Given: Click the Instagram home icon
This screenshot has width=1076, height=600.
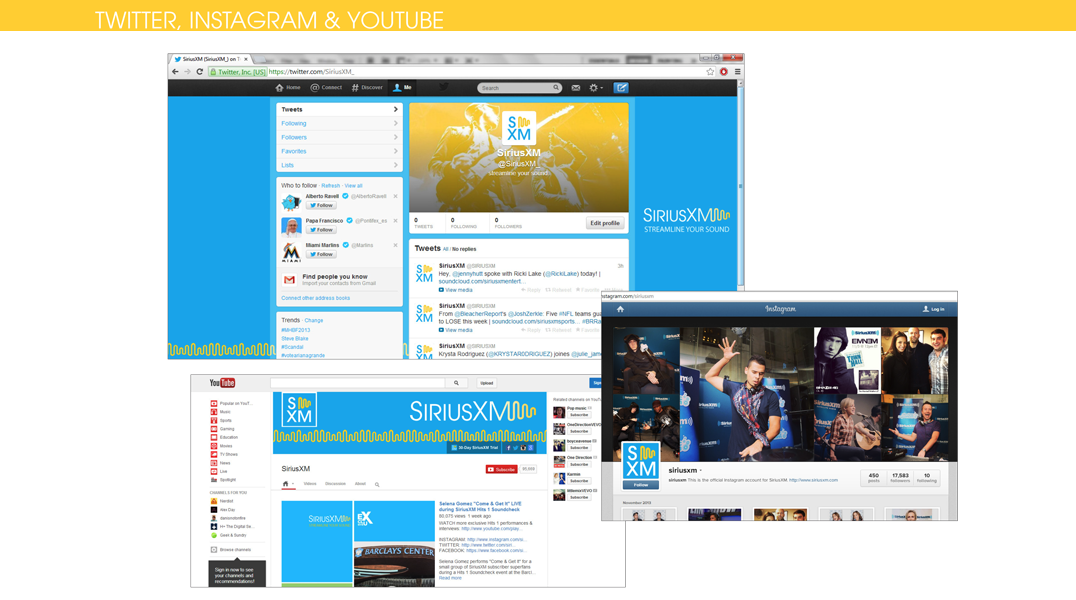Looking at the screenshot, I should (620, 309).
